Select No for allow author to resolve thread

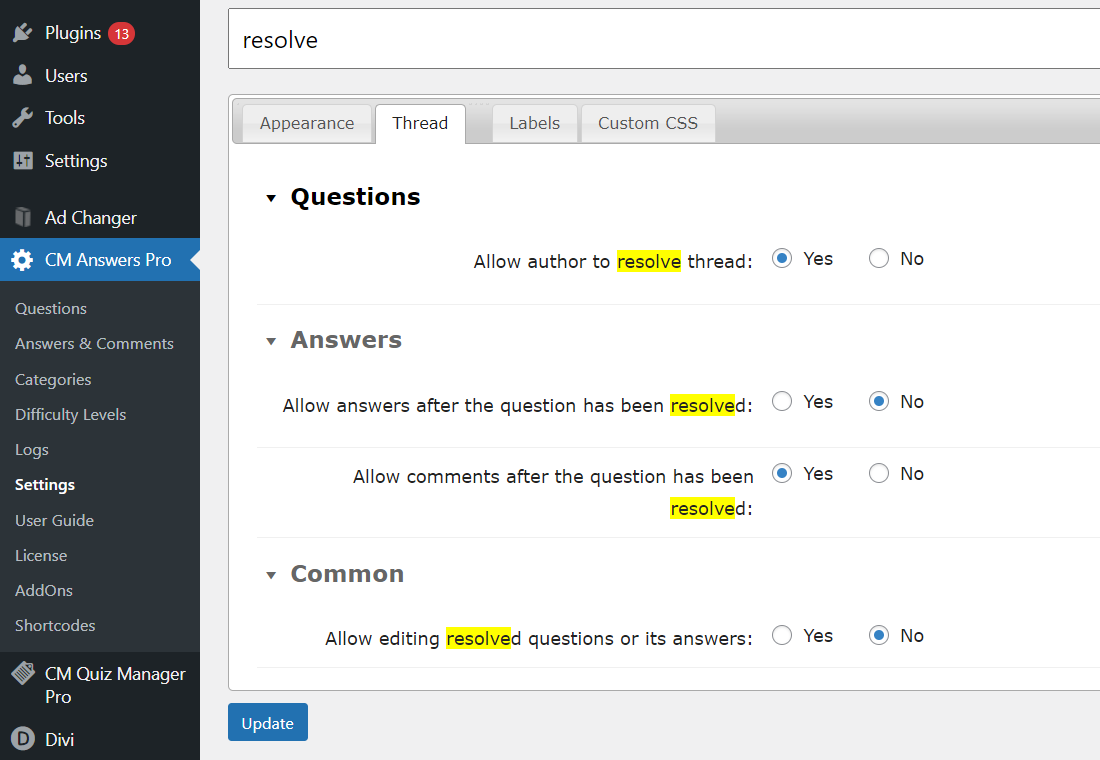[878, 258]
